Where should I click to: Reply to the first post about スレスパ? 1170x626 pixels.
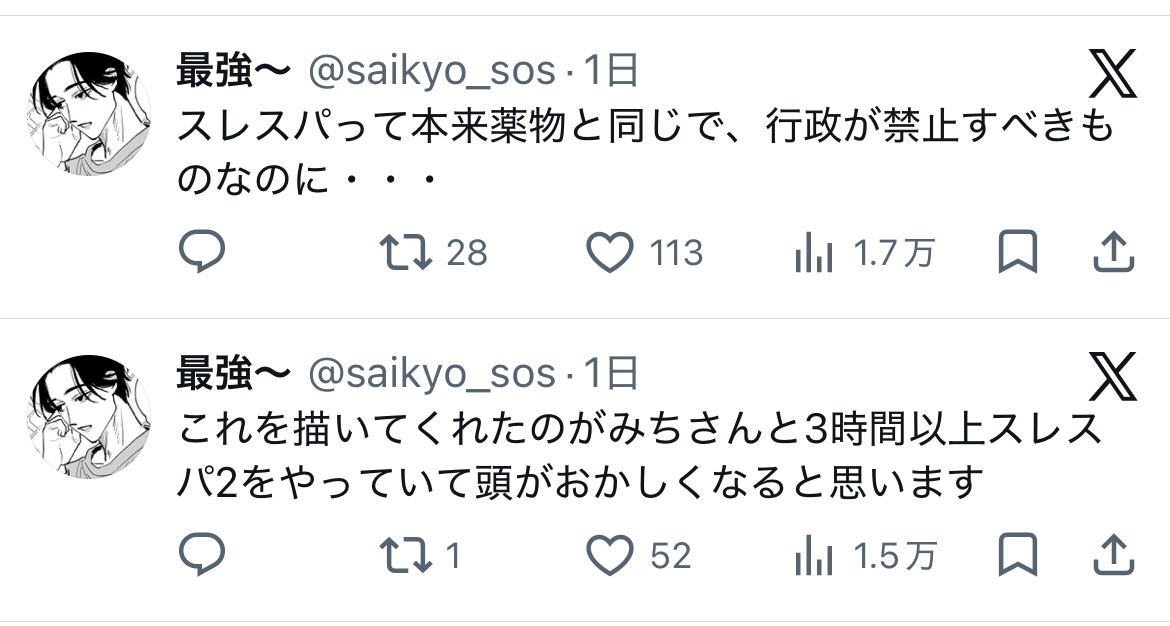coord(202,253)
